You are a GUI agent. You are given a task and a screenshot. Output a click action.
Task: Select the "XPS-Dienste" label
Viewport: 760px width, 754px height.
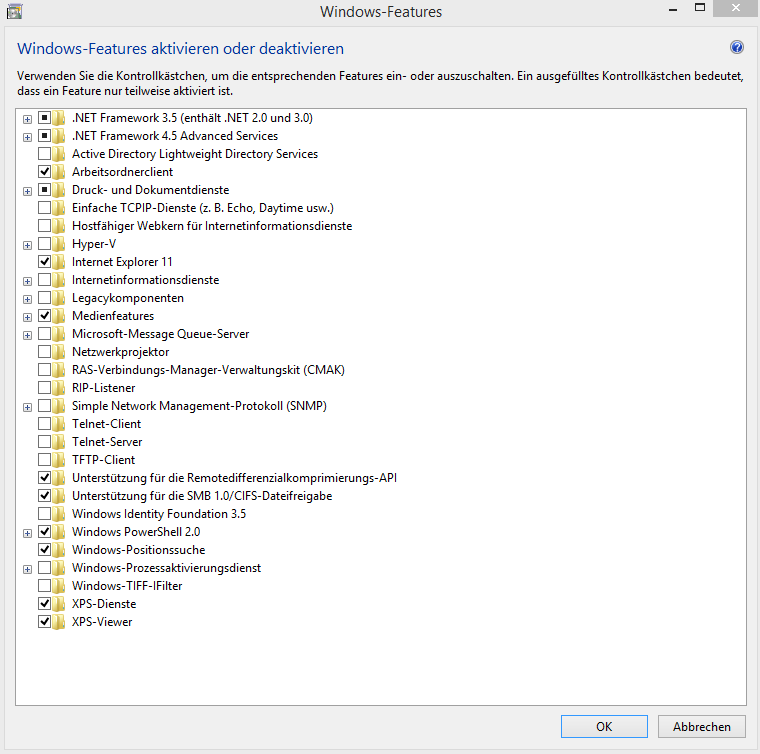pyautogui.click(x=104, y=604)
